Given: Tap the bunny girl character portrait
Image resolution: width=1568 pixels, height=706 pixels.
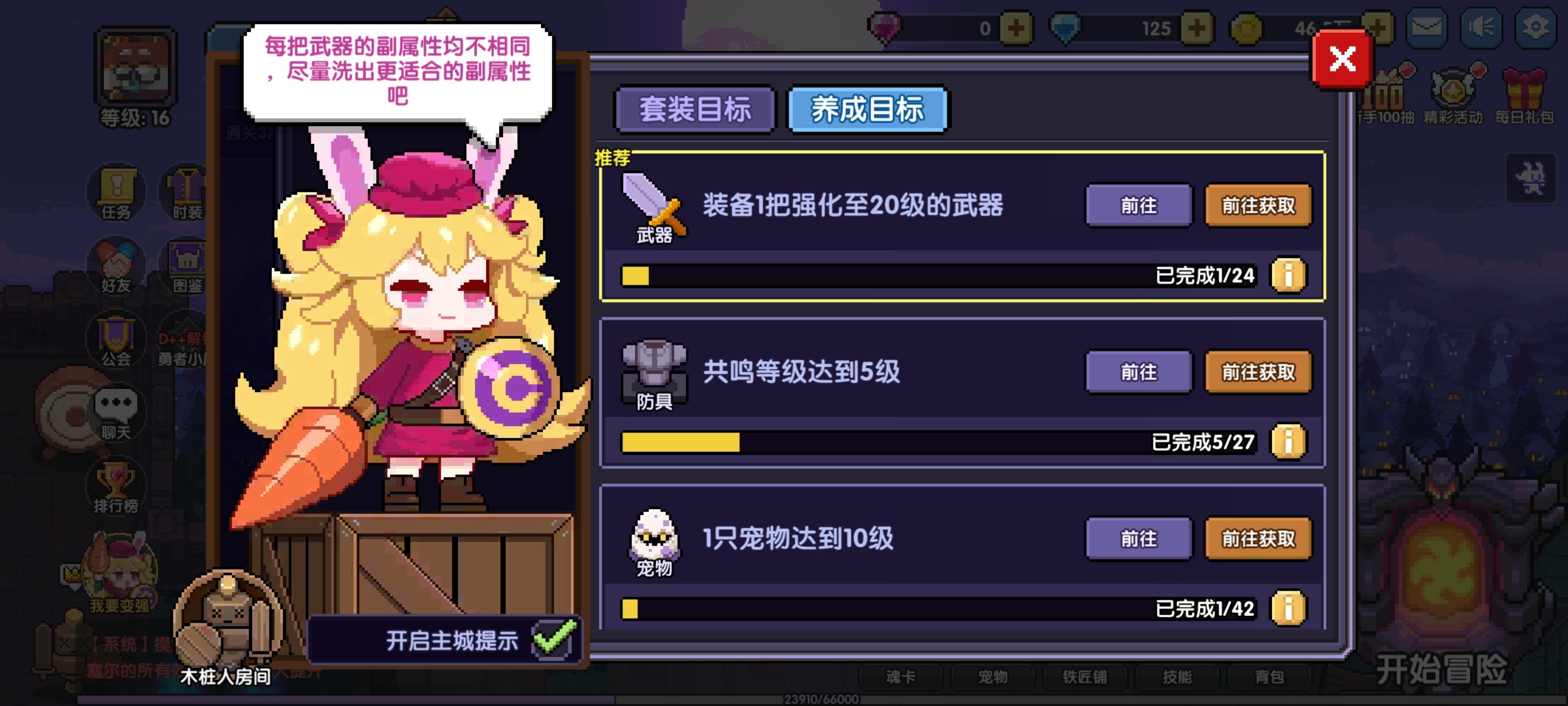Looking at the screenshot, I should (402, 329).
